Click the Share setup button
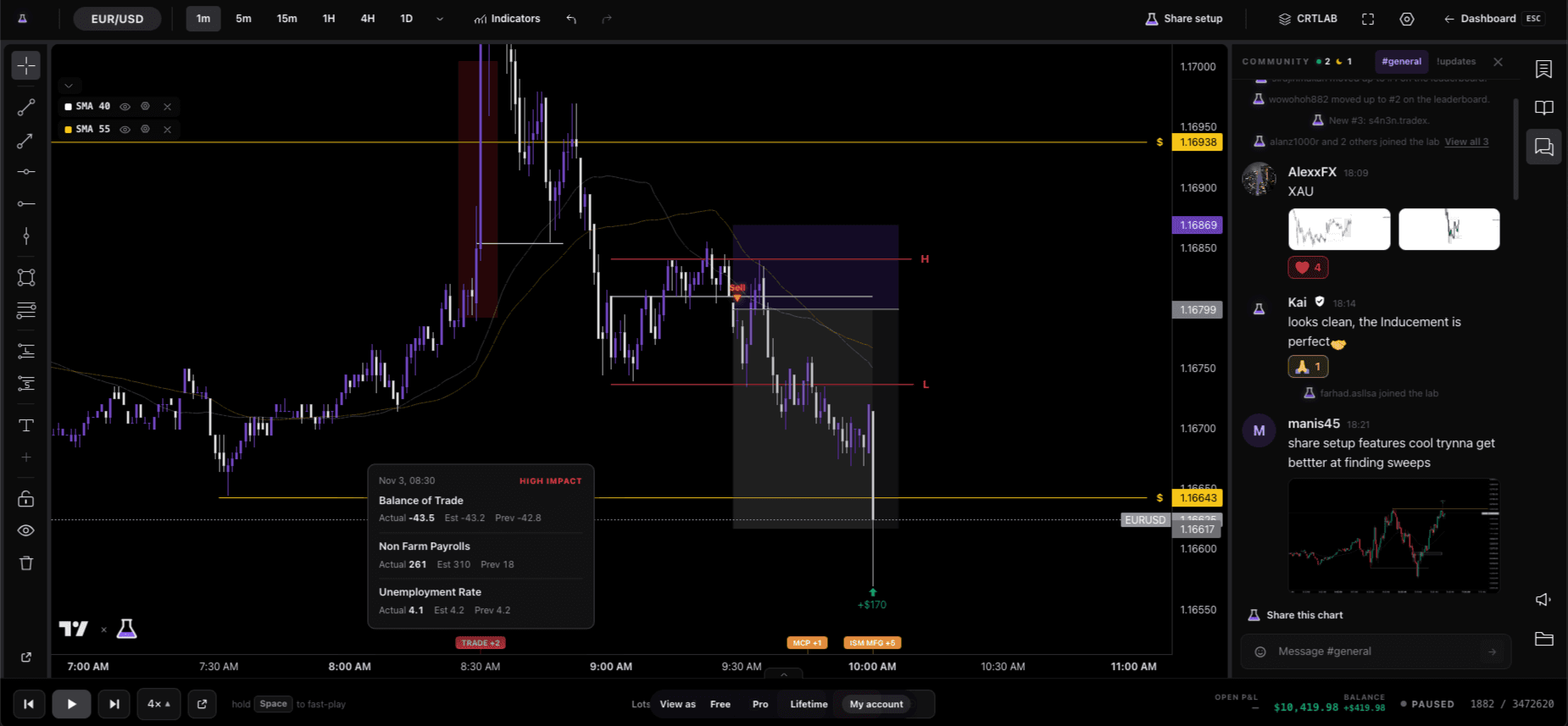1568x726 pixels. coord(1184,19)
